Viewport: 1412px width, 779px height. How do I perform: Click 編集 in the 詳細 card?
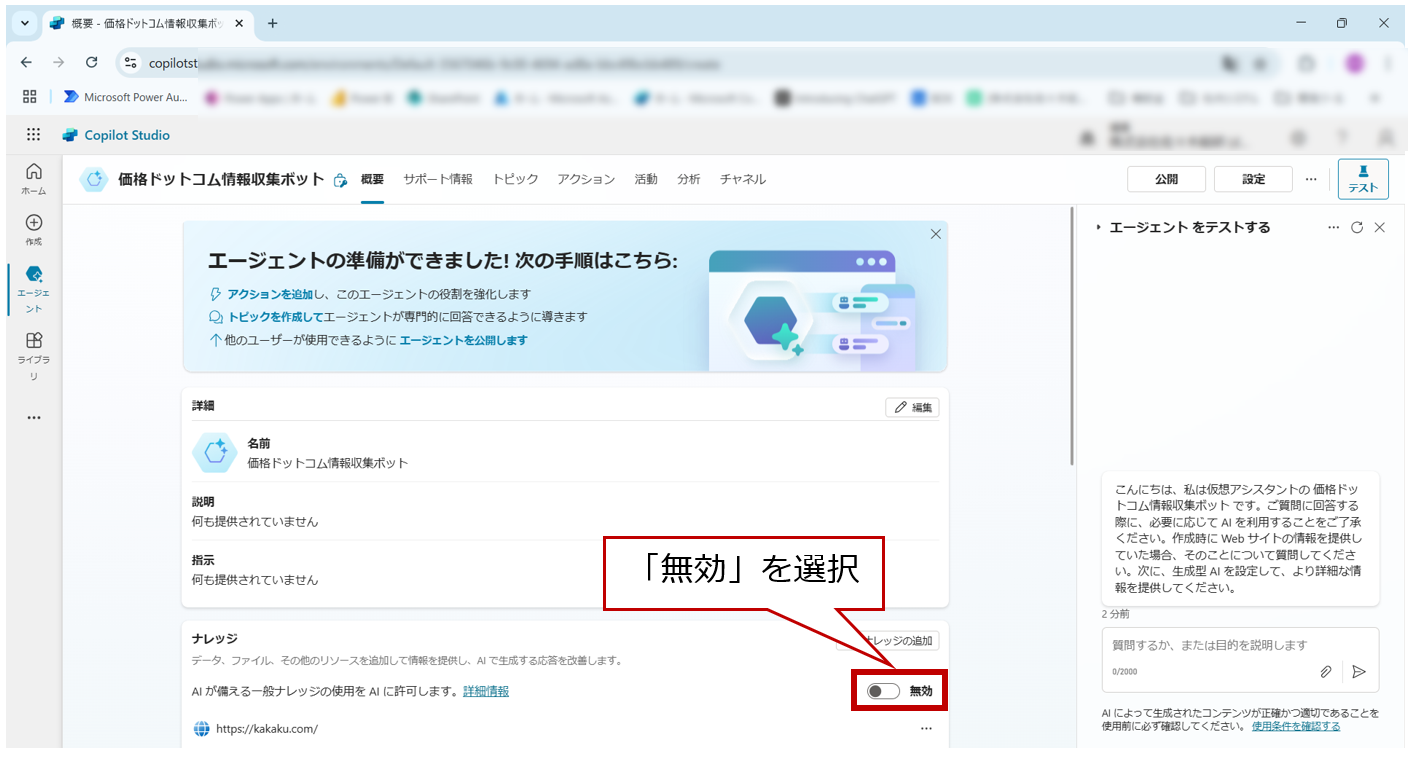click(912, 407)
